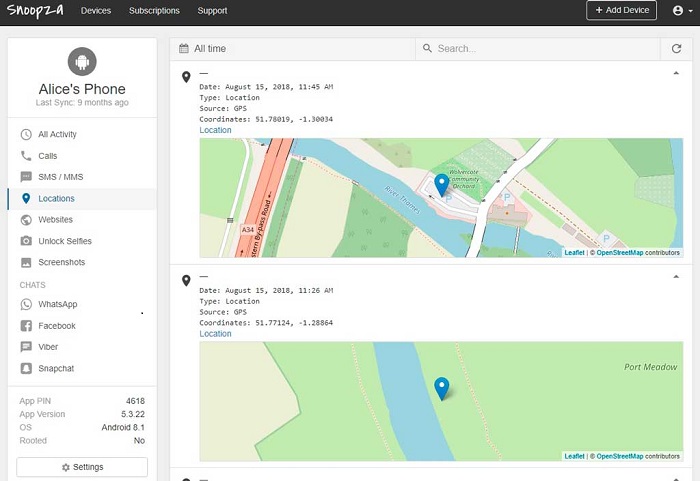This screenshot has height=481, width=700.
Task: Click the Screenshots image icon
Action: [x=26, y=262]
